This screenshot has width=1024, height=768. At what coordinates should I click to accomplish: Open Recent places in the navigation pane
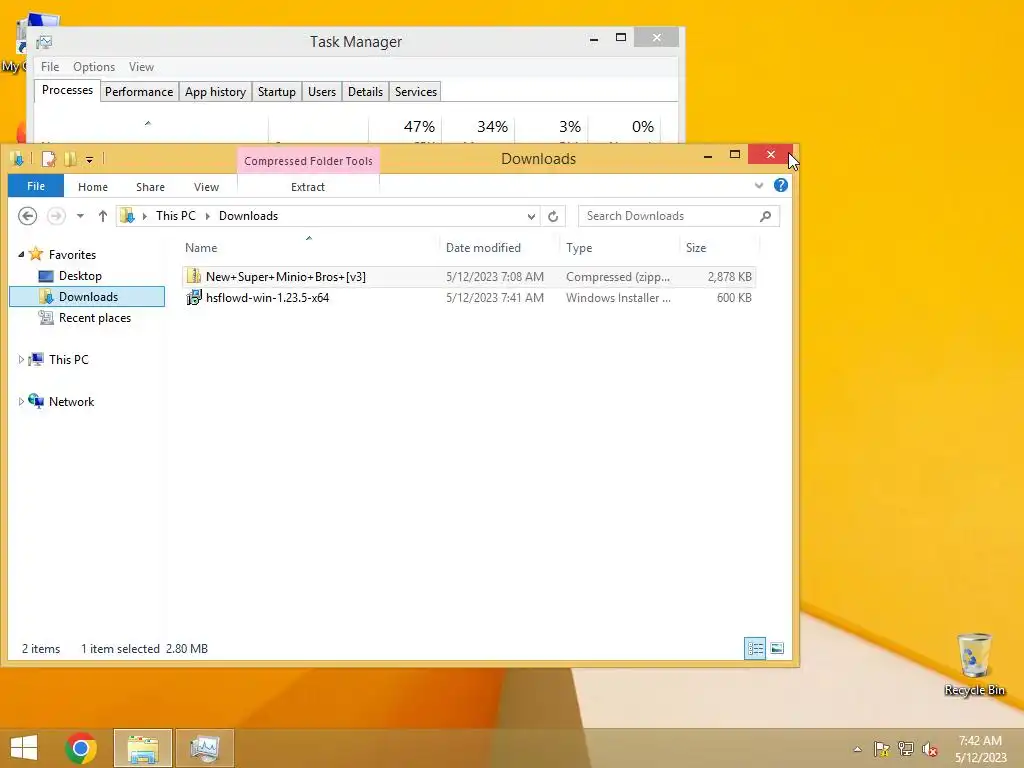[85, 317]
